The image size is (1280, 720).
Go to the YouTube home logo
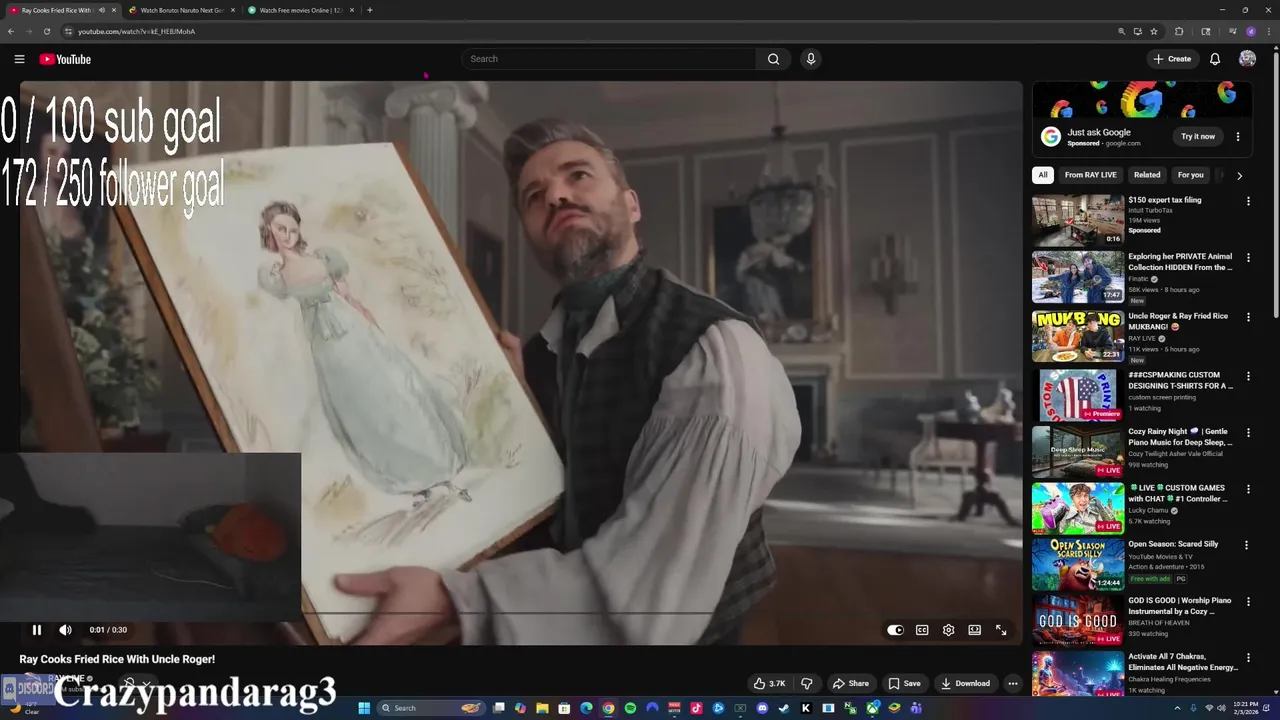coord(65,59)
